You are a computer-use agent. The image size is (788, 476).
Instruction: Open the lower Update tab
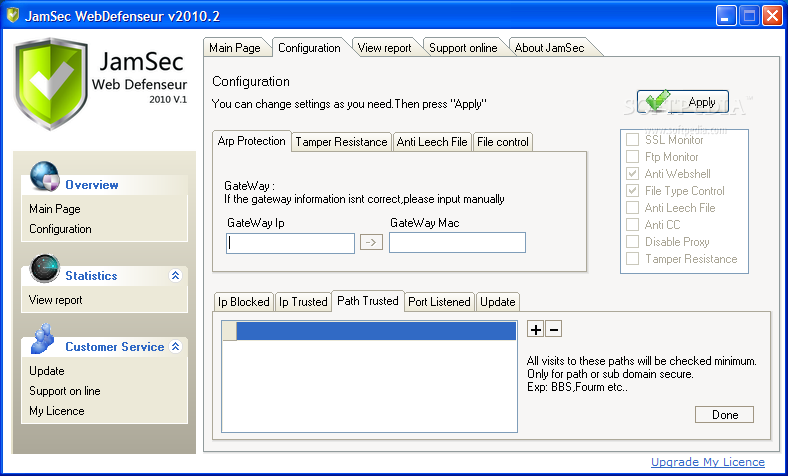click(x=498, y=302)
